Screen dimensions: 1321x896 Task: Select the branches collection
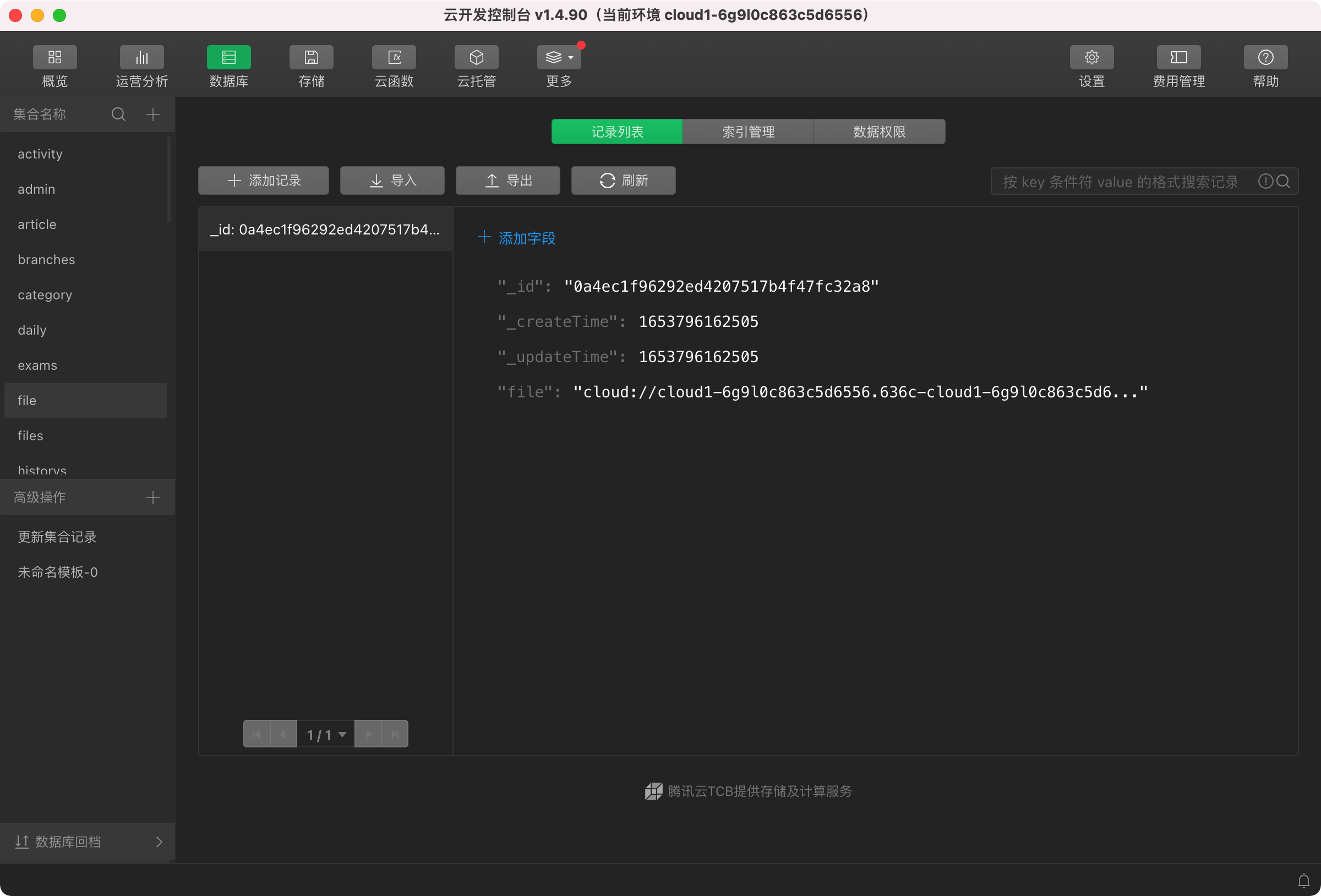click(x=46, y=260)
